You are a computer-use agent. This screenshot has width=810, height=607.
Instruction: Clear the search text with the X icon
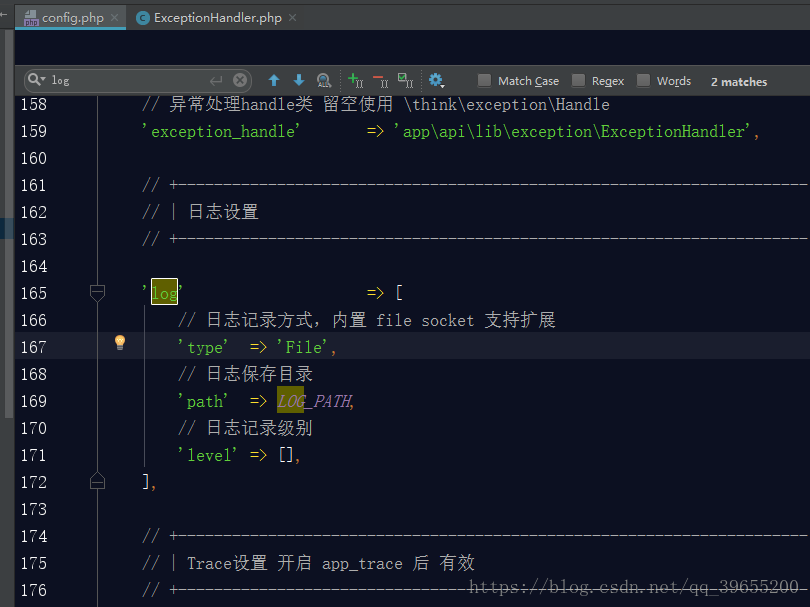coord(240,80)
